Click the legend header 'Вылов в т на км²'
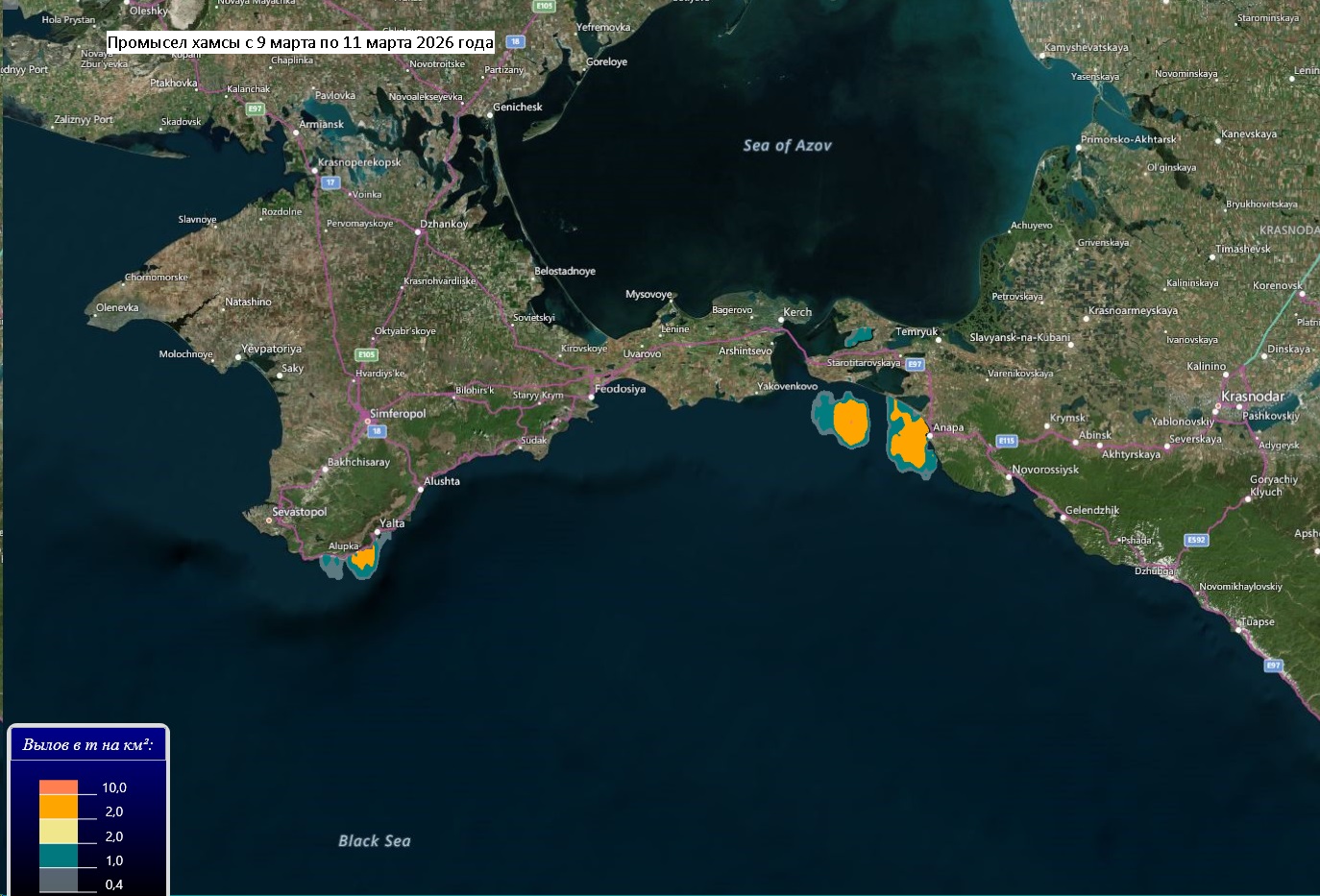The width and height of the screenshot is (1320, 896). tap(88, 744)
